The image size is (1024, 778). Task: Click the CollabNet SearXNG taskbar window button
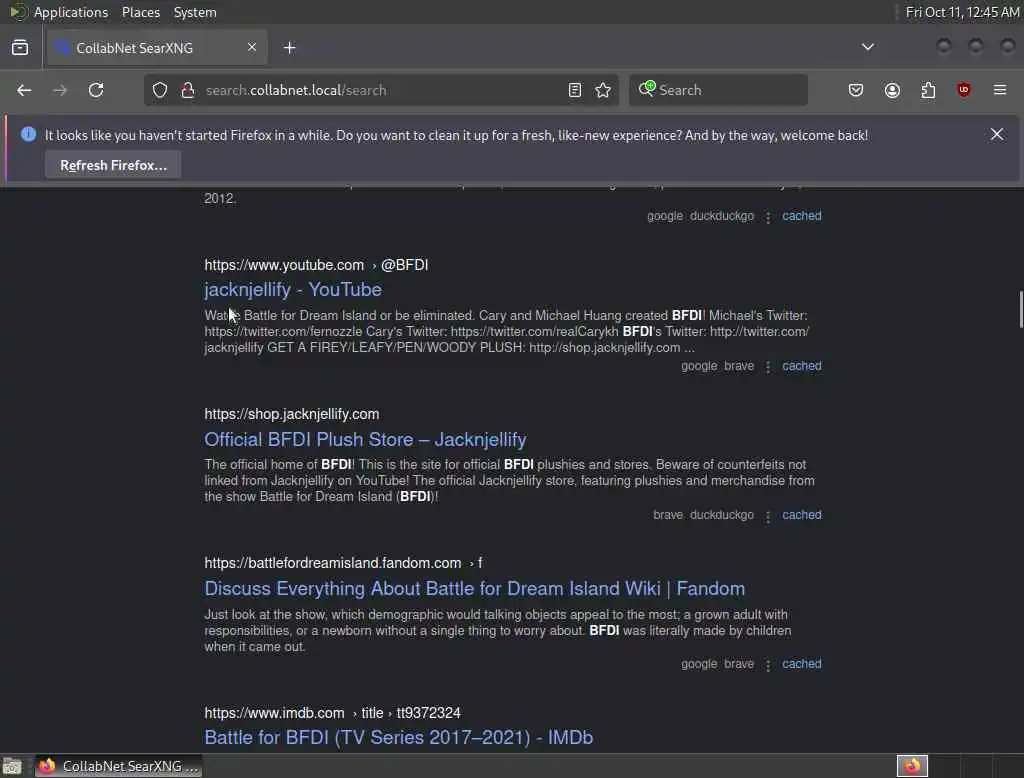(x=118, y=766)
